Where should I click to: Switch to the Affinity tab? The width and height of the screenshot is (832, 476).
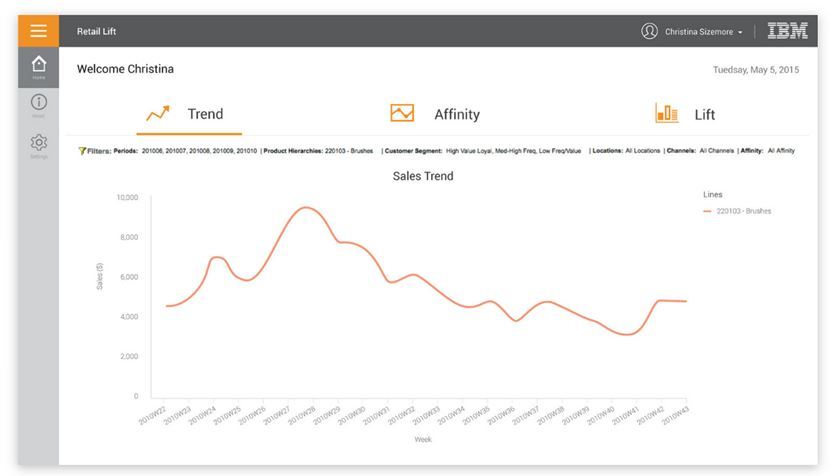point(456,114)
